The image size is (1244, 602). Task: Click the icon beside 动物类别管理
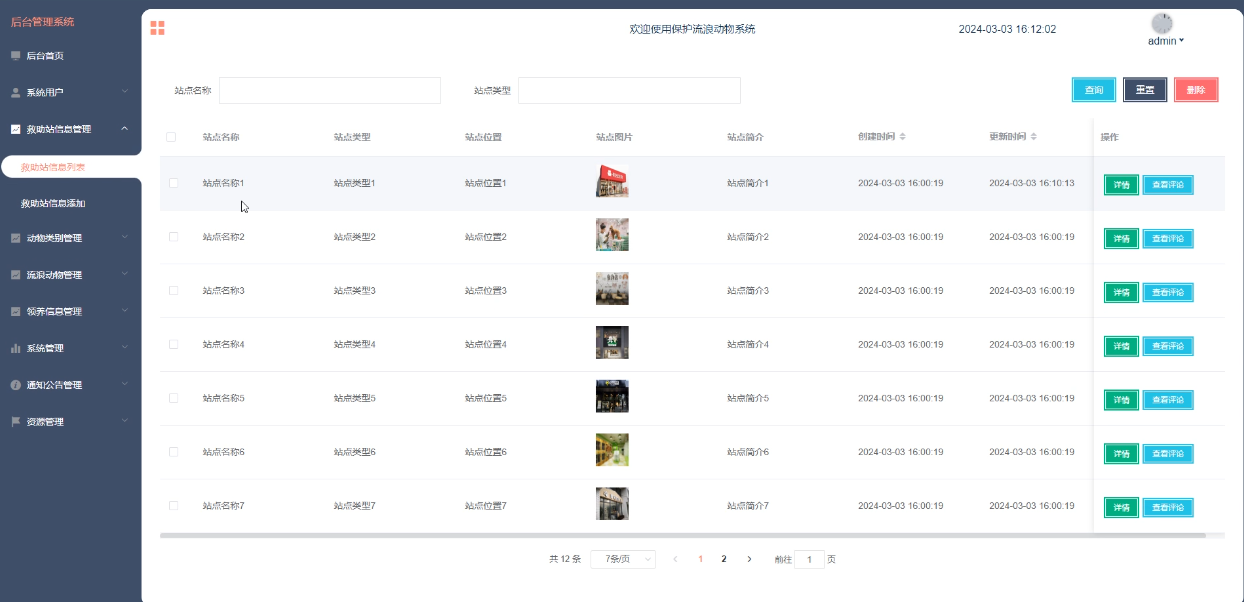click(x=15, y=238)
